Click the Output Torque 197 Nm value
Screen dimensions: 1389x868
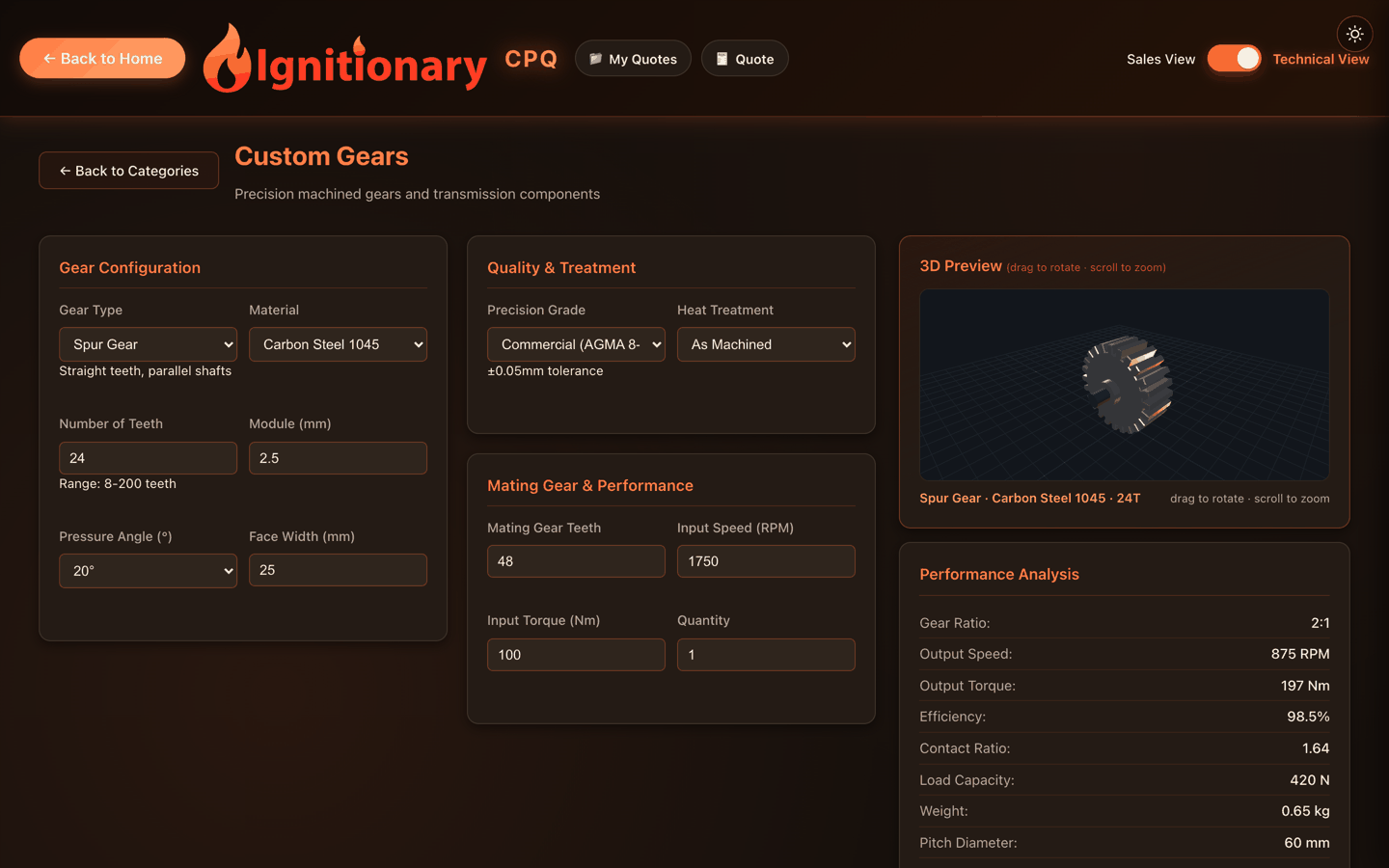coord(1305,686)
